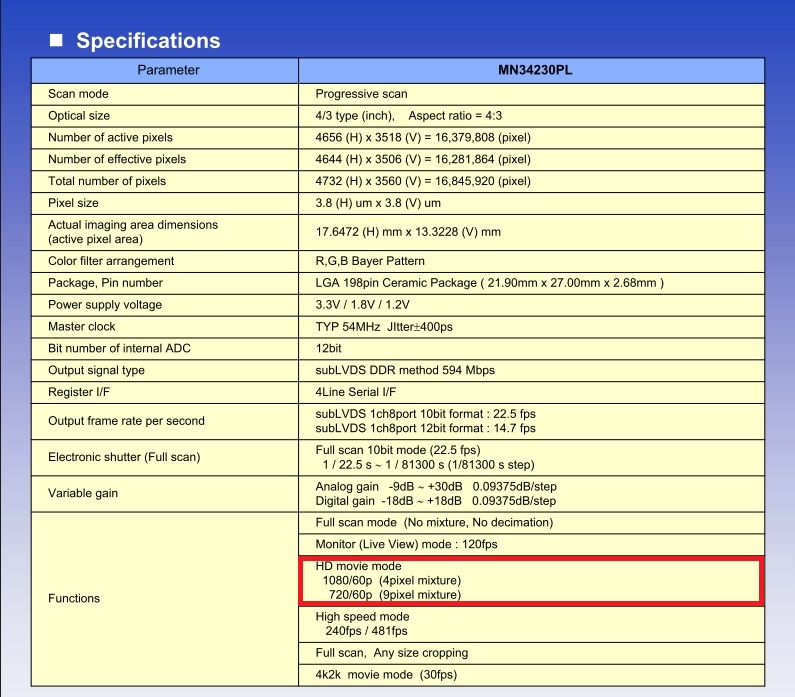Select Color filter arrangement label

pos(111,261)
